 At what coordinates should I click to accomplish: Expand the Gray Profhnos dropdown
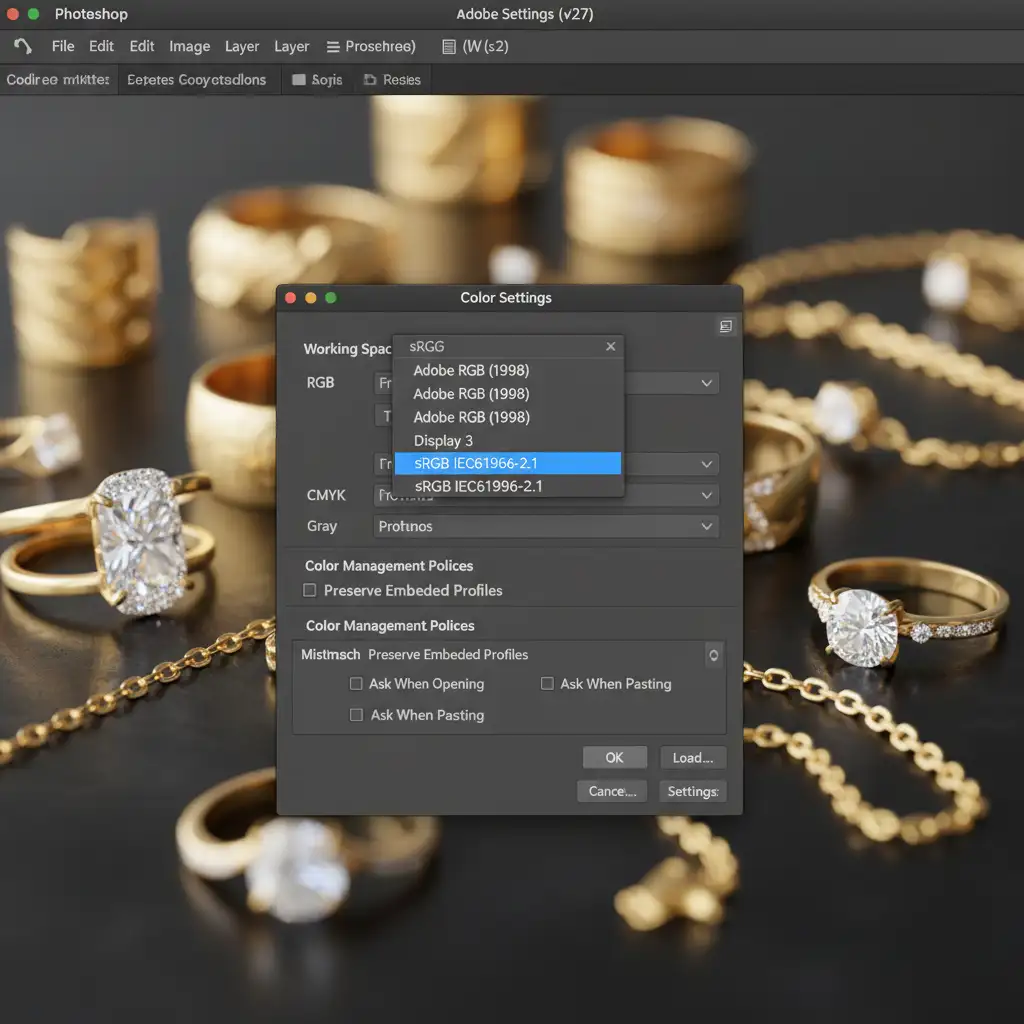[707, 526]
